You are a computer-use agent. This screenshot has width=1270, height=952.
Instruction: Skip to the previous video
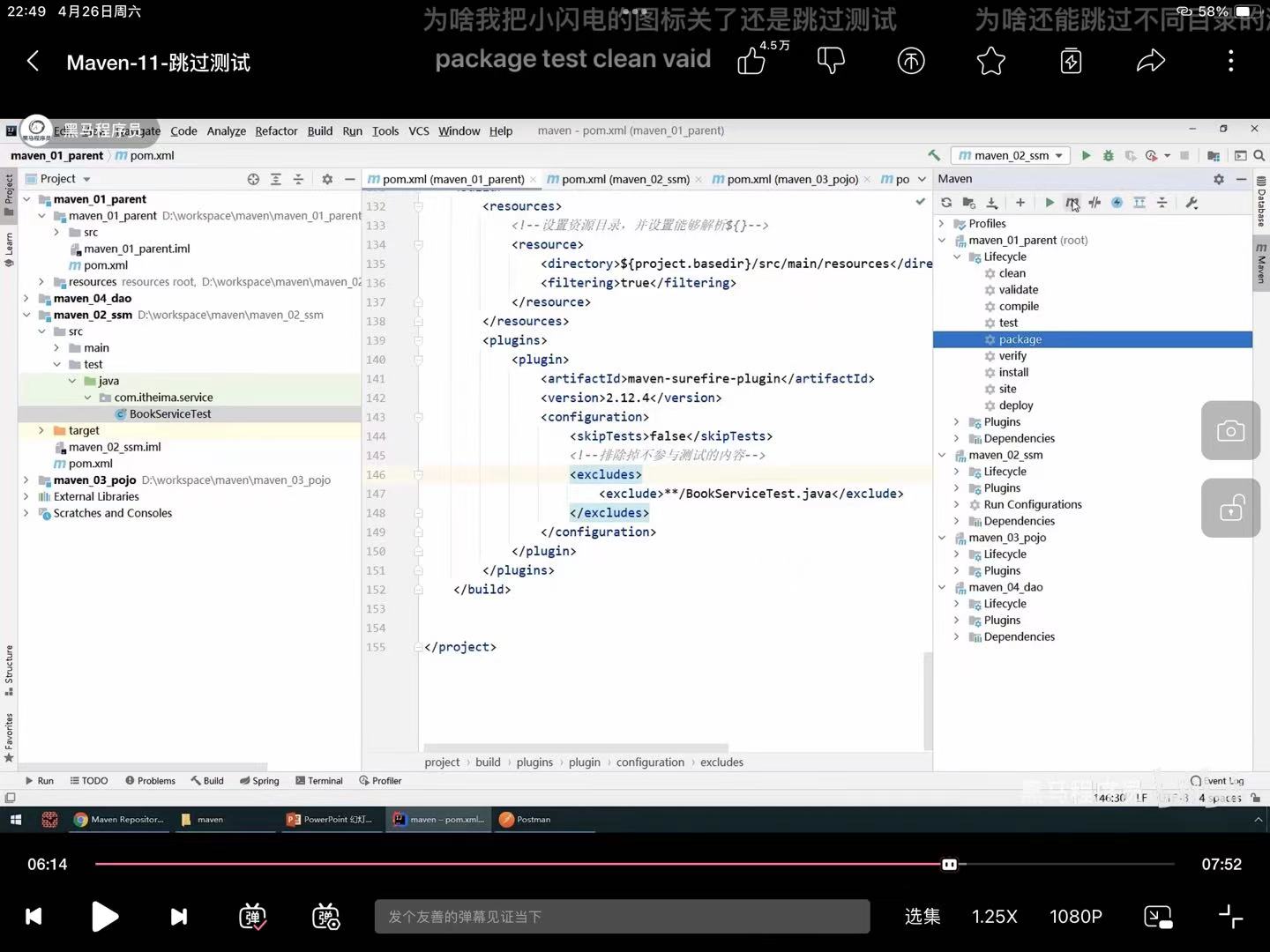[x=34, y=917]
